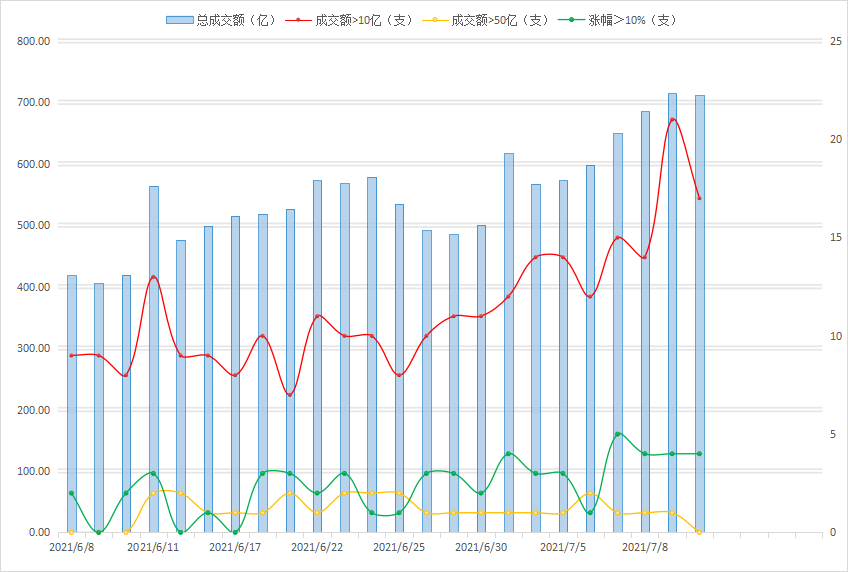Click the 400.00 left axis label
Image resolution: width=848 pixels, height=572 pixels.
(x=34, y=287)
